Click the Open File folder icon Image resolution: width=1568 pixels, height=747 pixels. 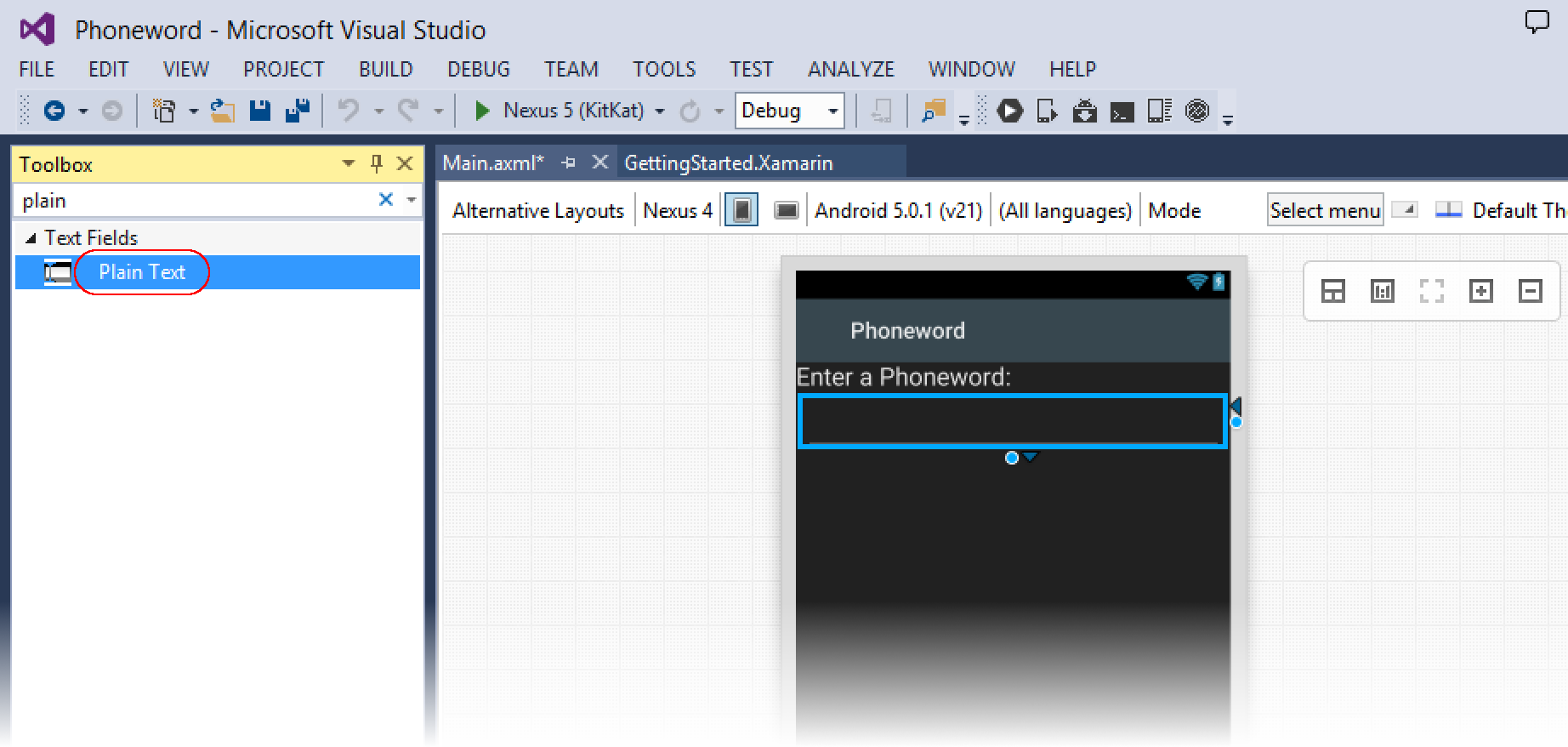click(223, 111)
